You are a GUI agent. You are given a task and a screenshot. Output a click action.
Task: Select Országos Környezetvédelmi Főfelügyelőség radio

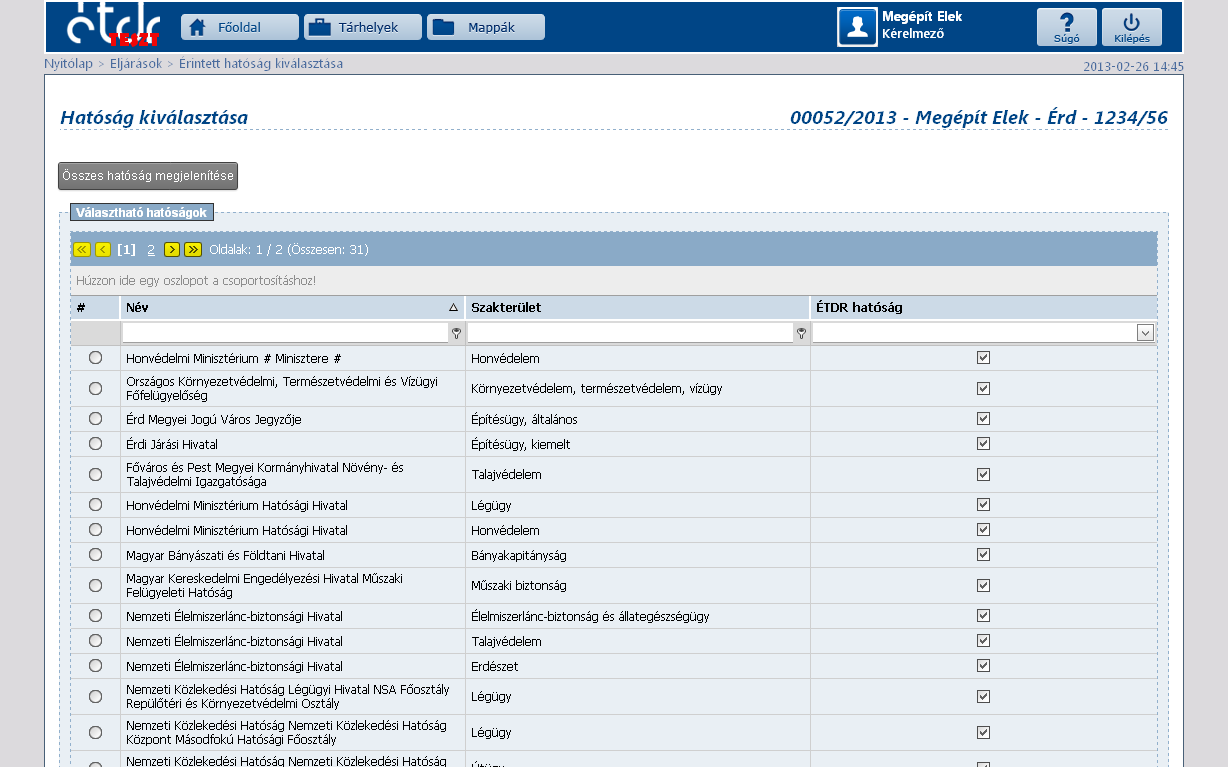tap(95, 388)
